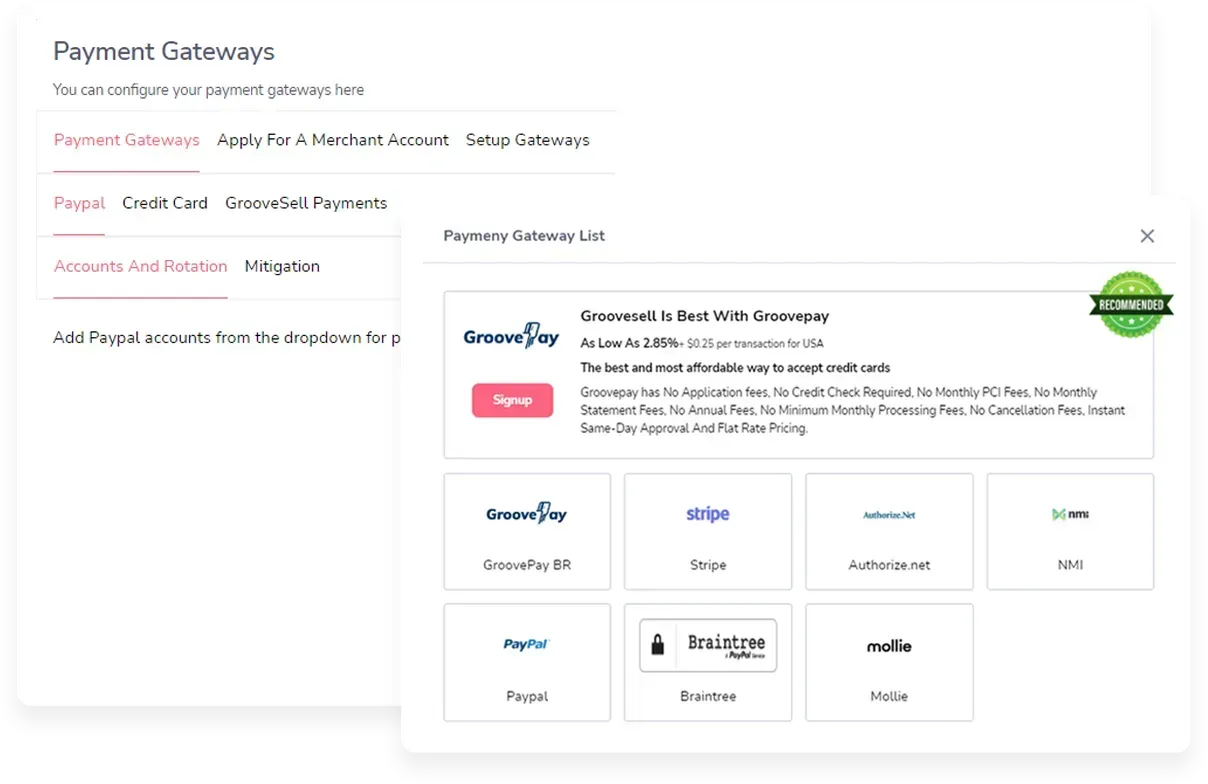Click the 'As Low As 2.85%' rate text
The image size is (1208, 784).
pos(629,343)
